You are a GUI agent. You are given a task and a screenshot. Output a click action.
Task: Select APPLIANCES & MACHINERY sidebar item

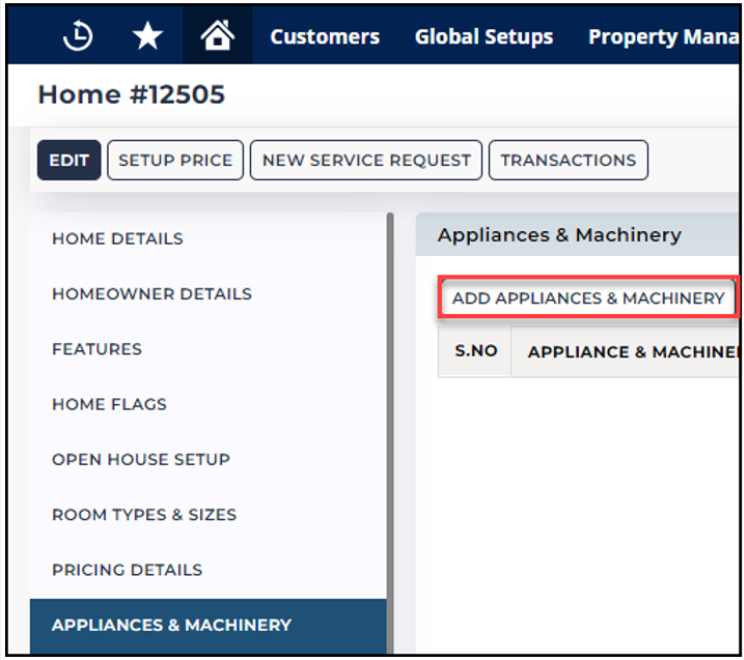tap(208, 625)
